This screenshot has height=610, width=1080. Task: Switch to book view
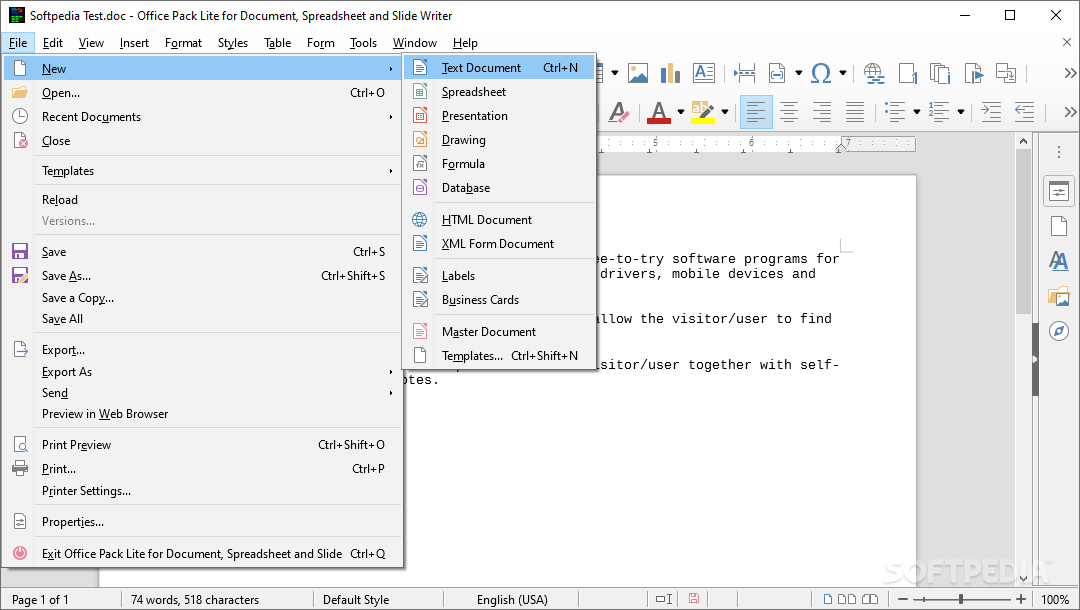[870, 599]
